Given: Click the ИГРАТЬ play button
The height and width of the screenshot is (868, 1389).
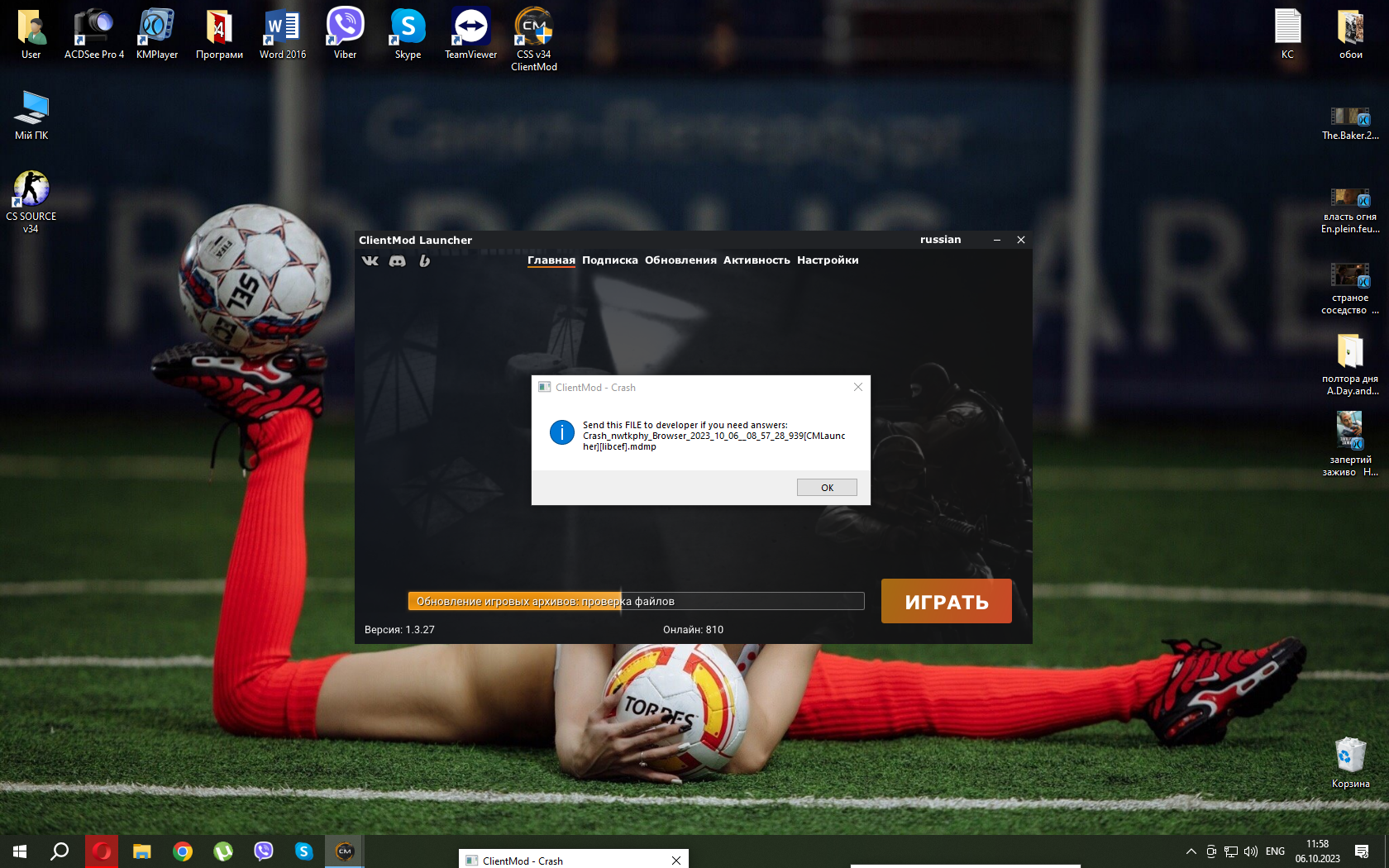Looking at the screenshot, I should [946, 601].
